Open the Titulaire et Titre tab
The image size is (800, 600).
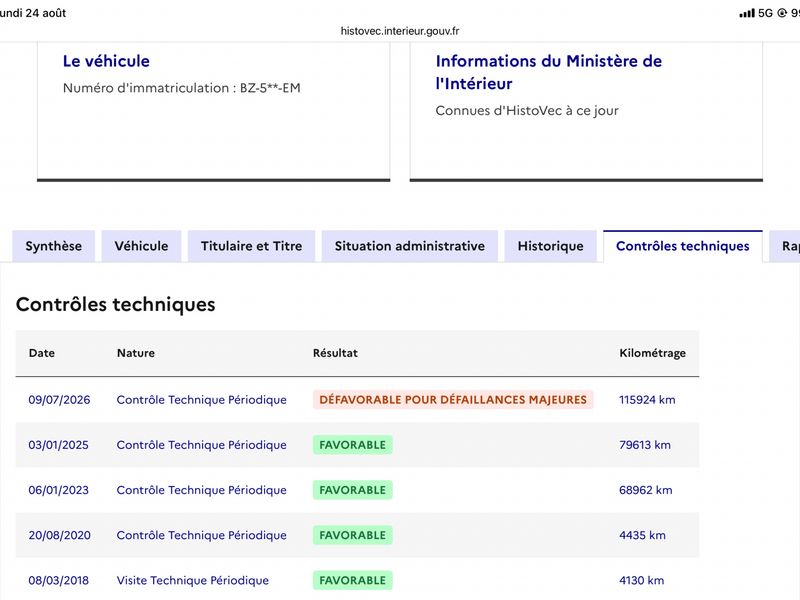pyautogui.click(x=252, y=246)
